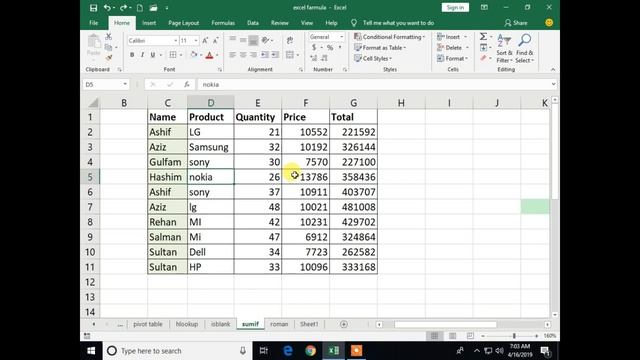Toggle Underline formatting
Image resolution: width=640 pixels, height=360 pixels.
click(153, 55)
